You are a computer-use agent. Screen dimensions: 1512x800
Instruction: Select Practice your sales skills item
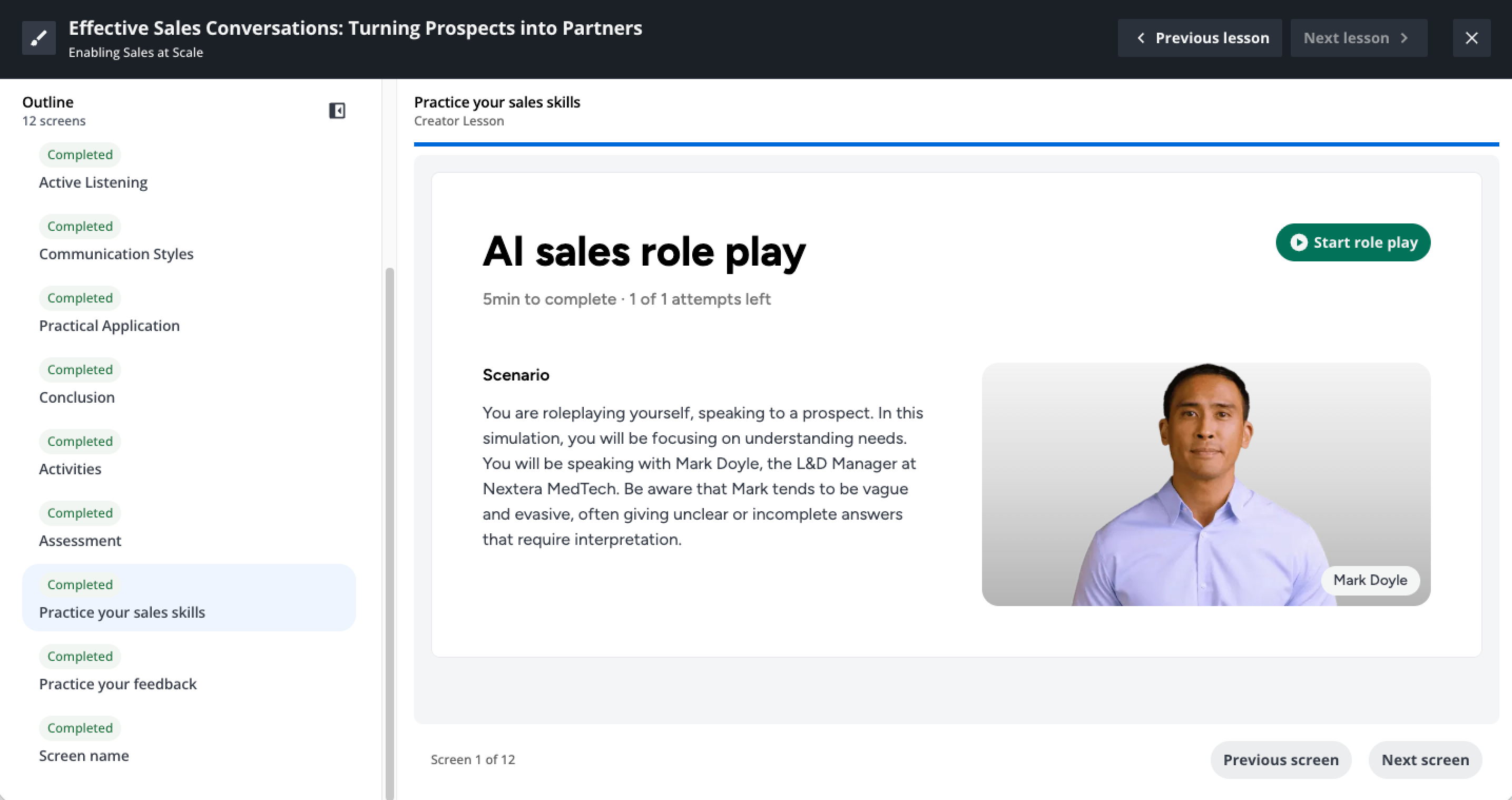[x=122, y=612]
